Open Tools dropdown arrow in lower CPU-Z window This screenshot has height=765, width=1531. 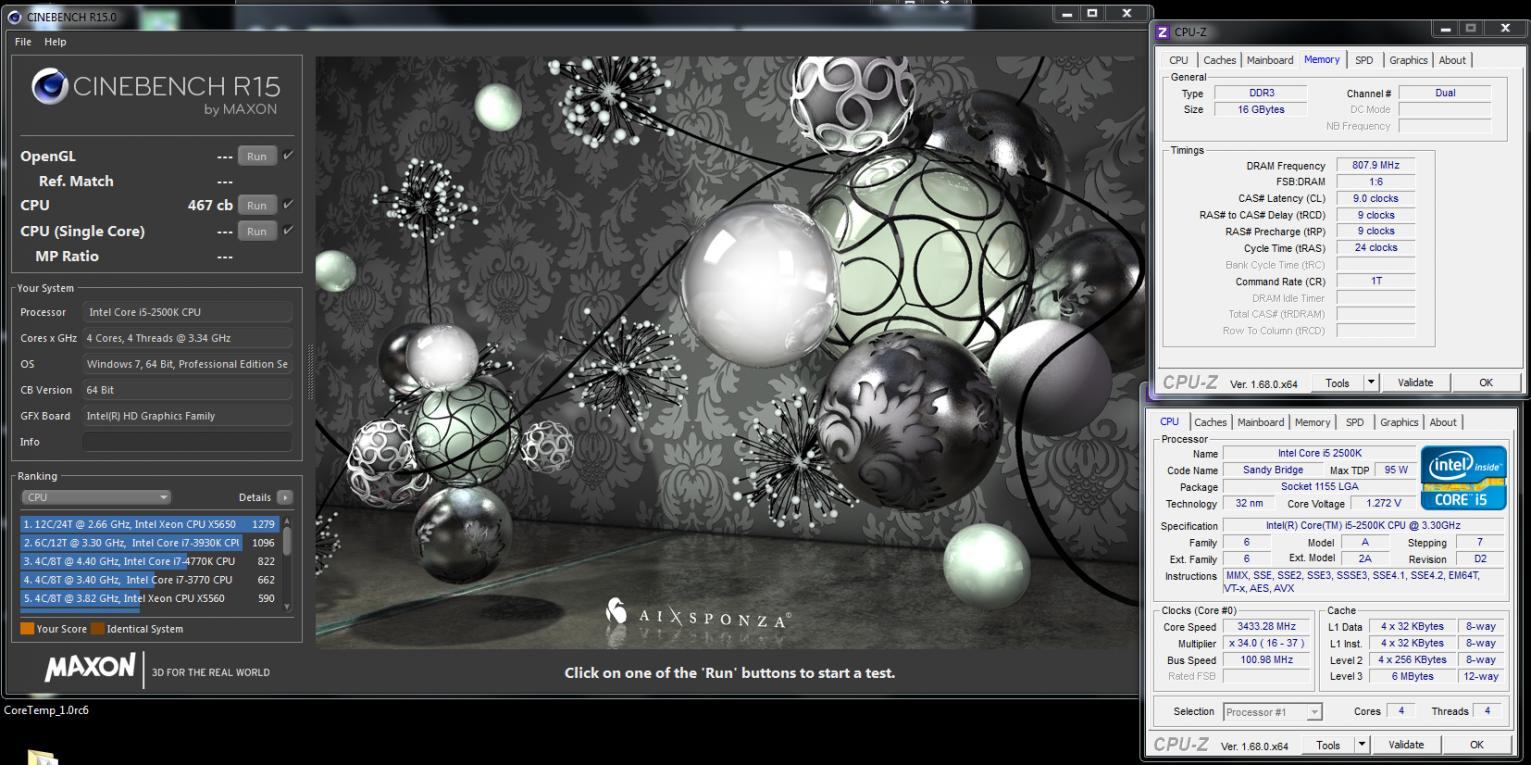pos(1363,745)
